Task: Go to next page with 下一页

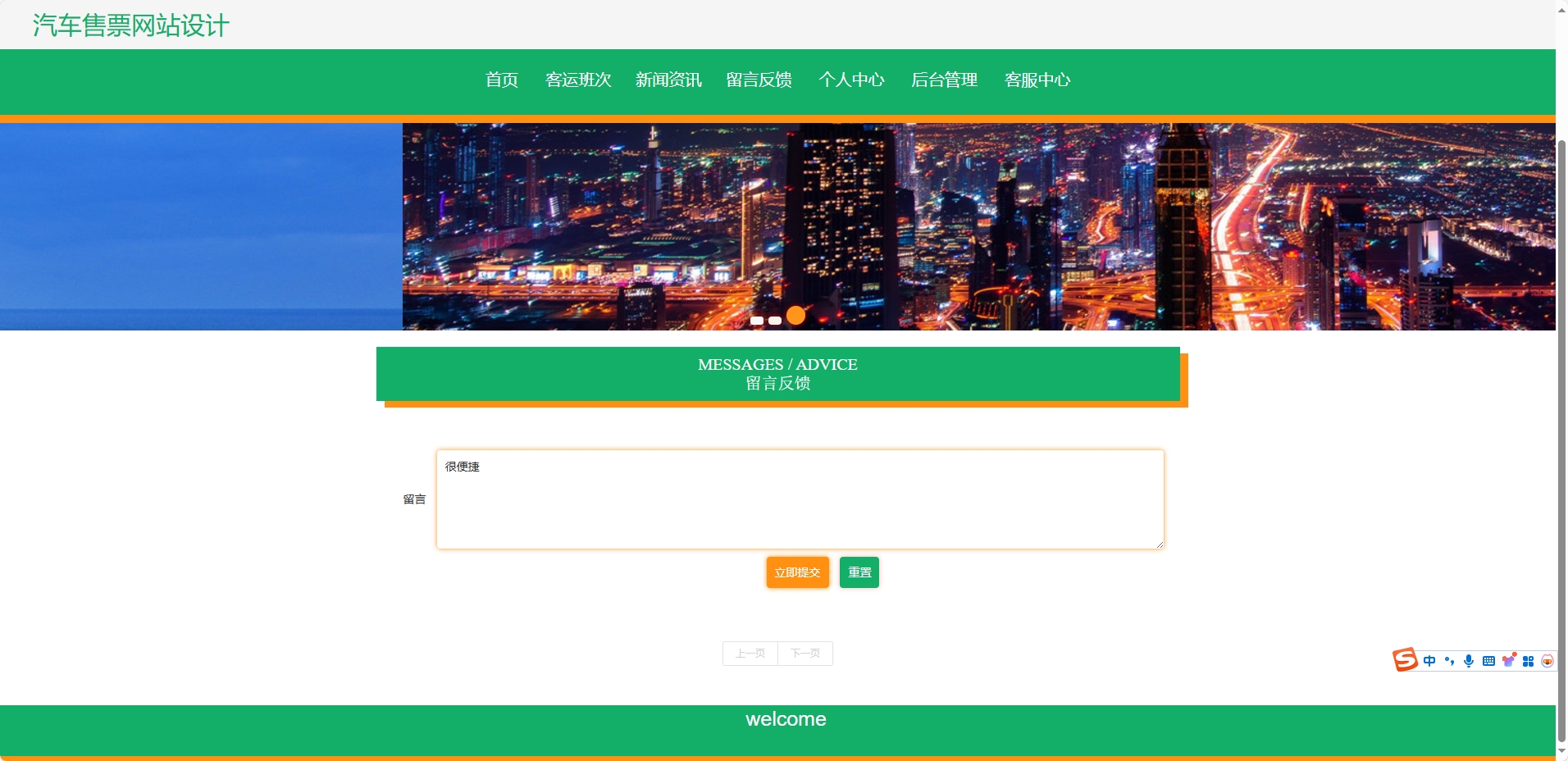Action: [805, 654]
